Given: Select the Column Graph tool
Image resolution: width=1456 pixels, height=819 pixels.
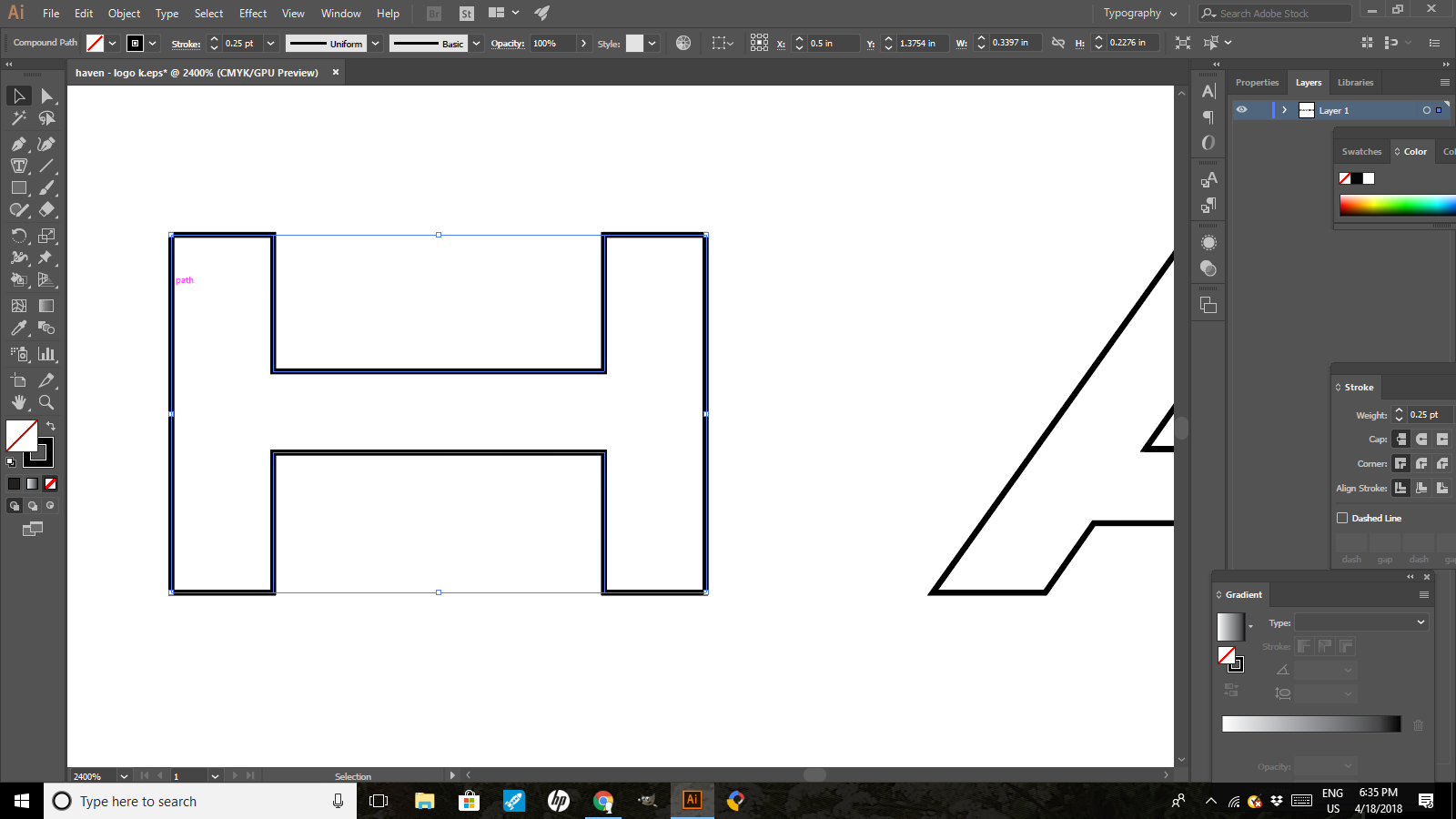Looking at the screenshot, I should point(46,354).
